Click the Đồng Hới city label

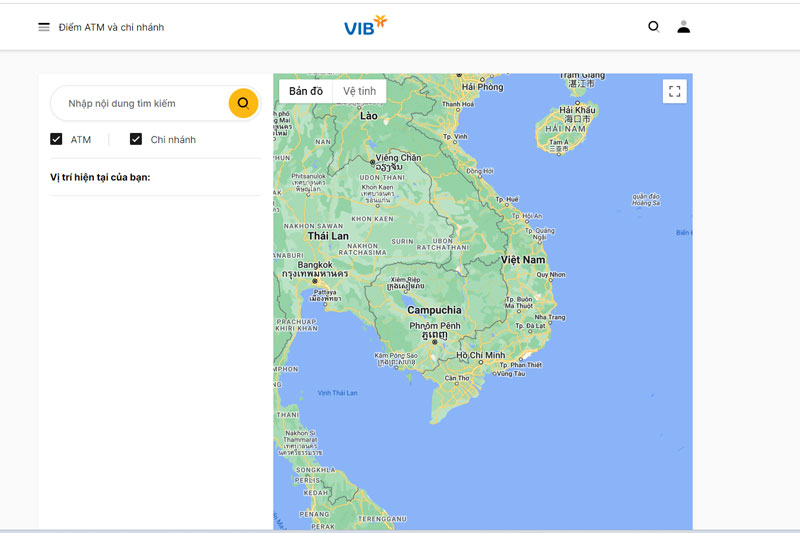click(x=480, y=171)
